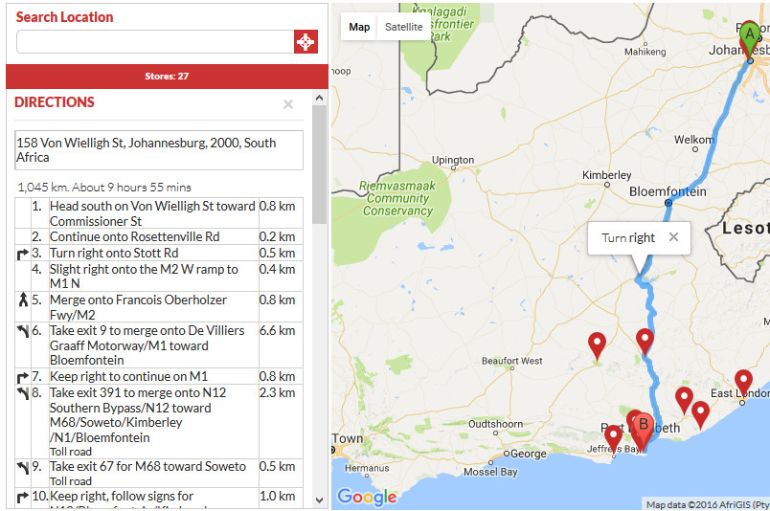Switch to the Map view tab
This screenshot has height=511, width=770.
(x=359, y=27)
